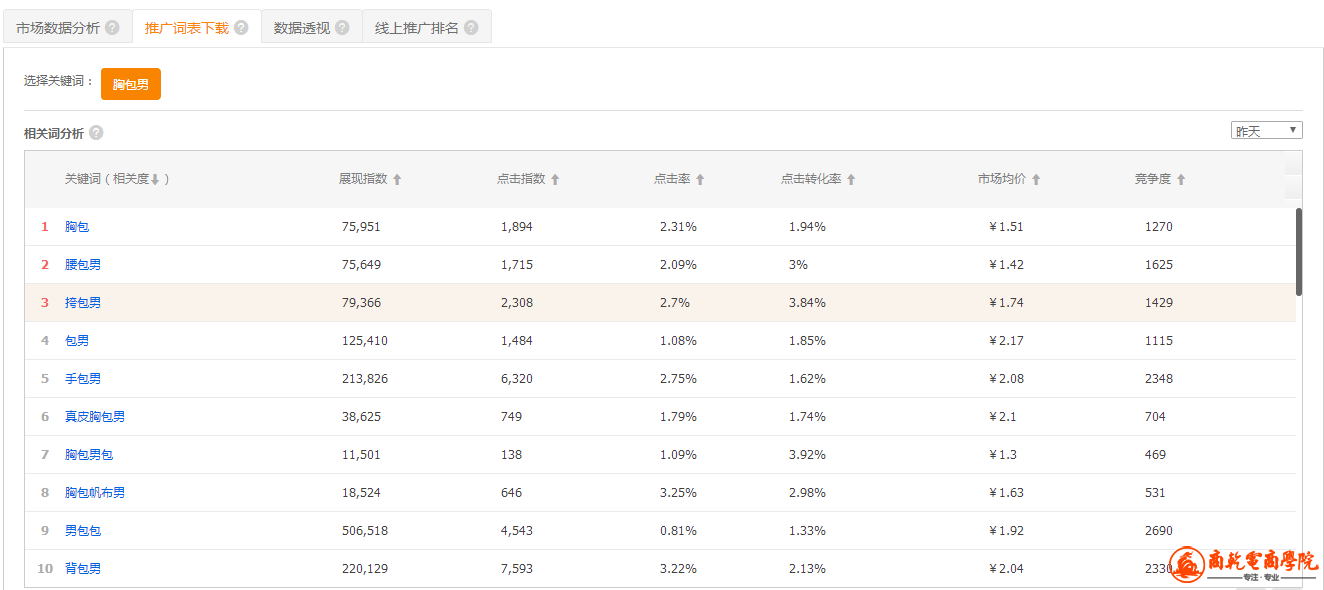The height and width of the screenshot is (590, 1324).
Task: Click the table's vertical scrollbar thumb
Action: click(1299, 252)
